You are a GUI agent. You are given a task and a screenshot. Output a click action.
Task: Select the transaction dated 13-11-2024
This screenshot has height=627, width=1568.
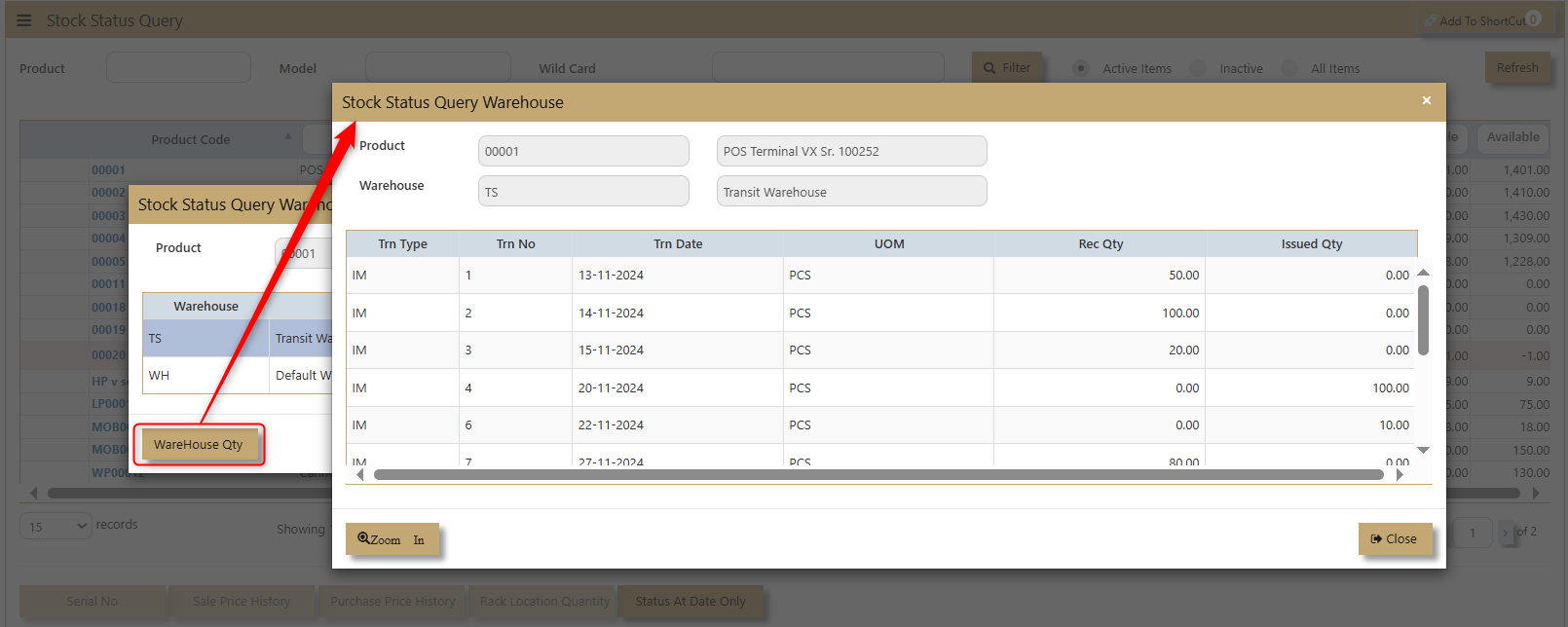(881, 276)
